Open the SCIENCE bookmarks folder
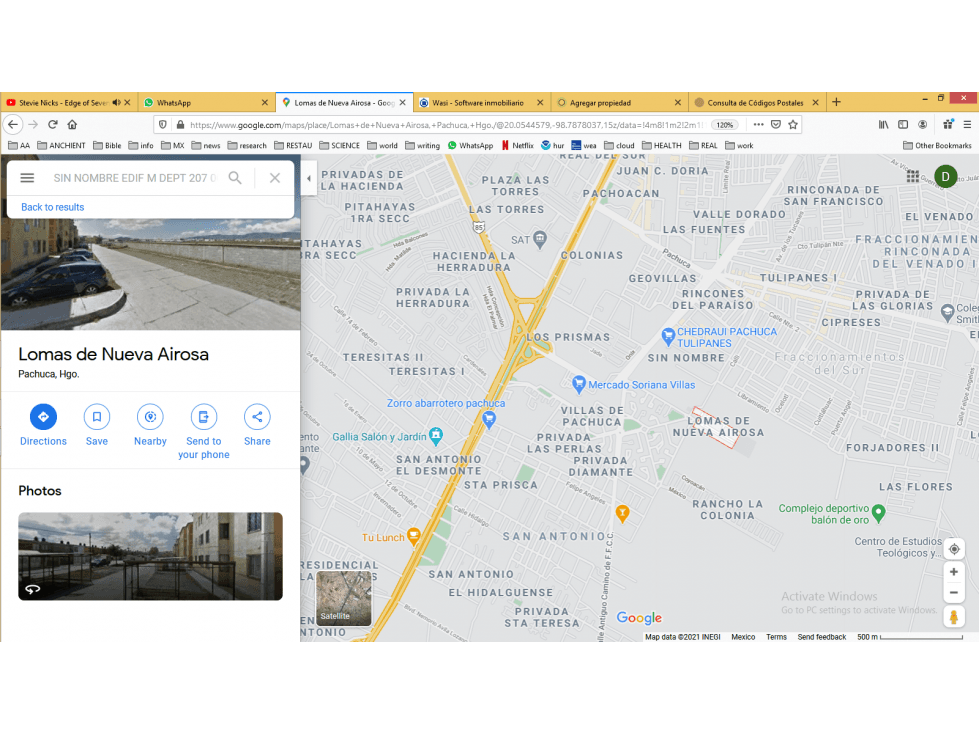Image resolution: width=979 pixels, height=734 pixels. click(339, 145)
